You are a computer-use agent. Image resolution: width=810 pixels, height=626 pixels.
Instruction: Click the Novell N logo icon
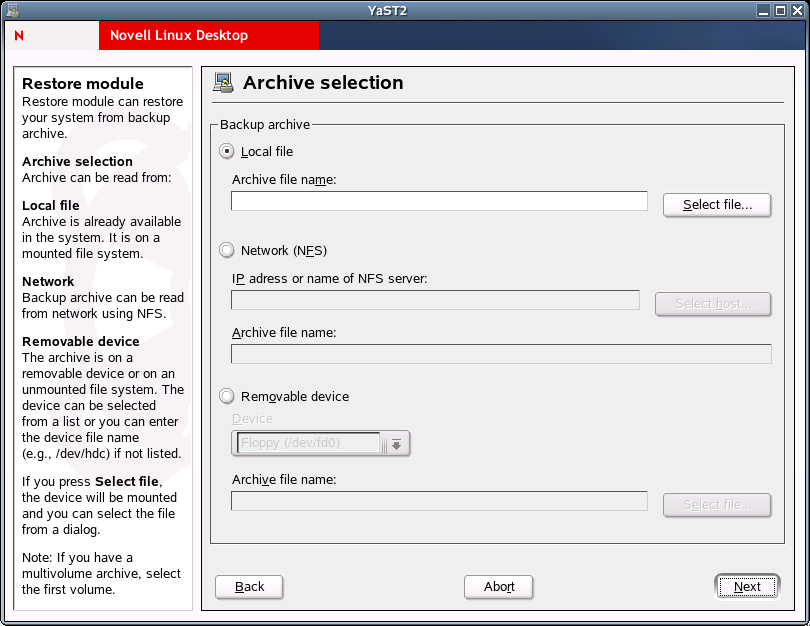(19, 35)
